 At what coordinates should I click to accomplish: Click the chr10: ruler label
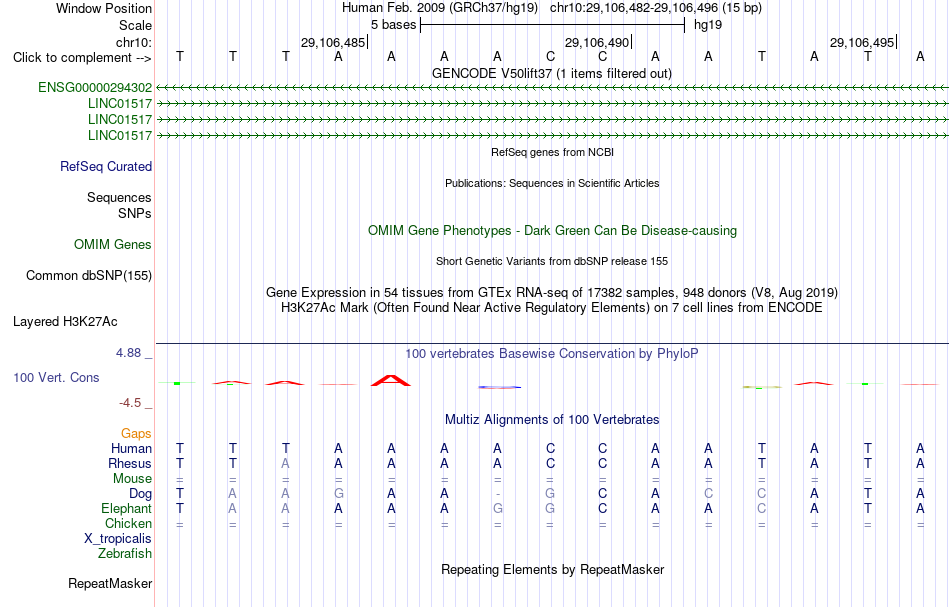tap(134, 42)
